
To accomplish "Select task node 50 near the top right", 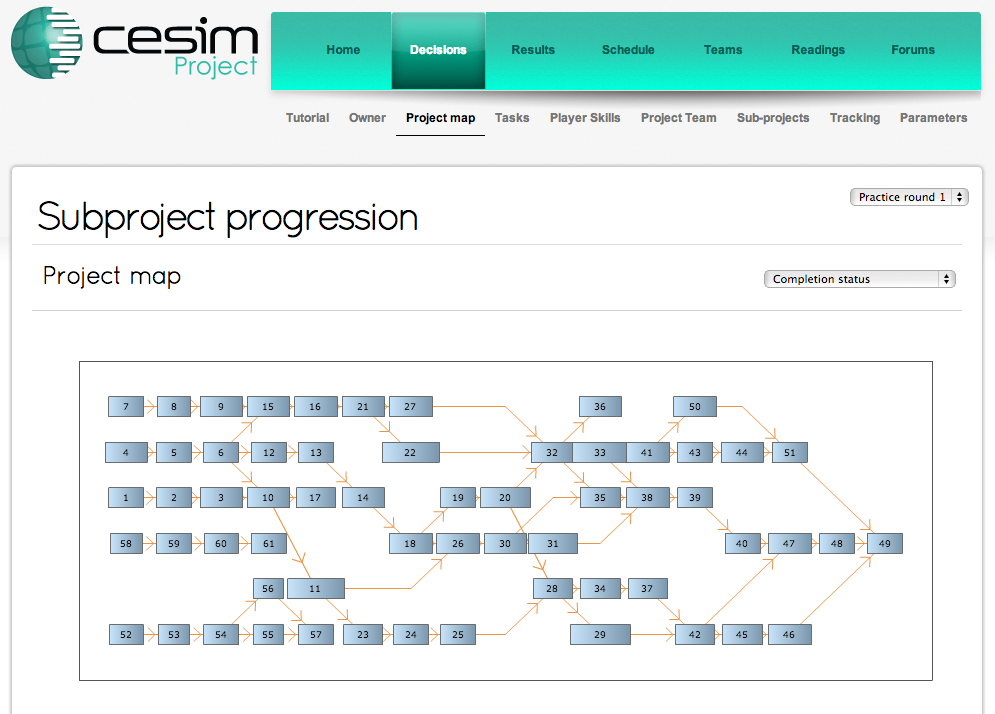I will 694,406.
